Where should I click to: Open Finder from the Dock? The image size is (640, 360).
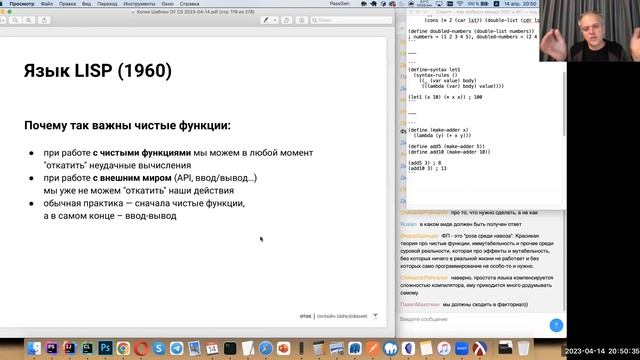(34, 348)
